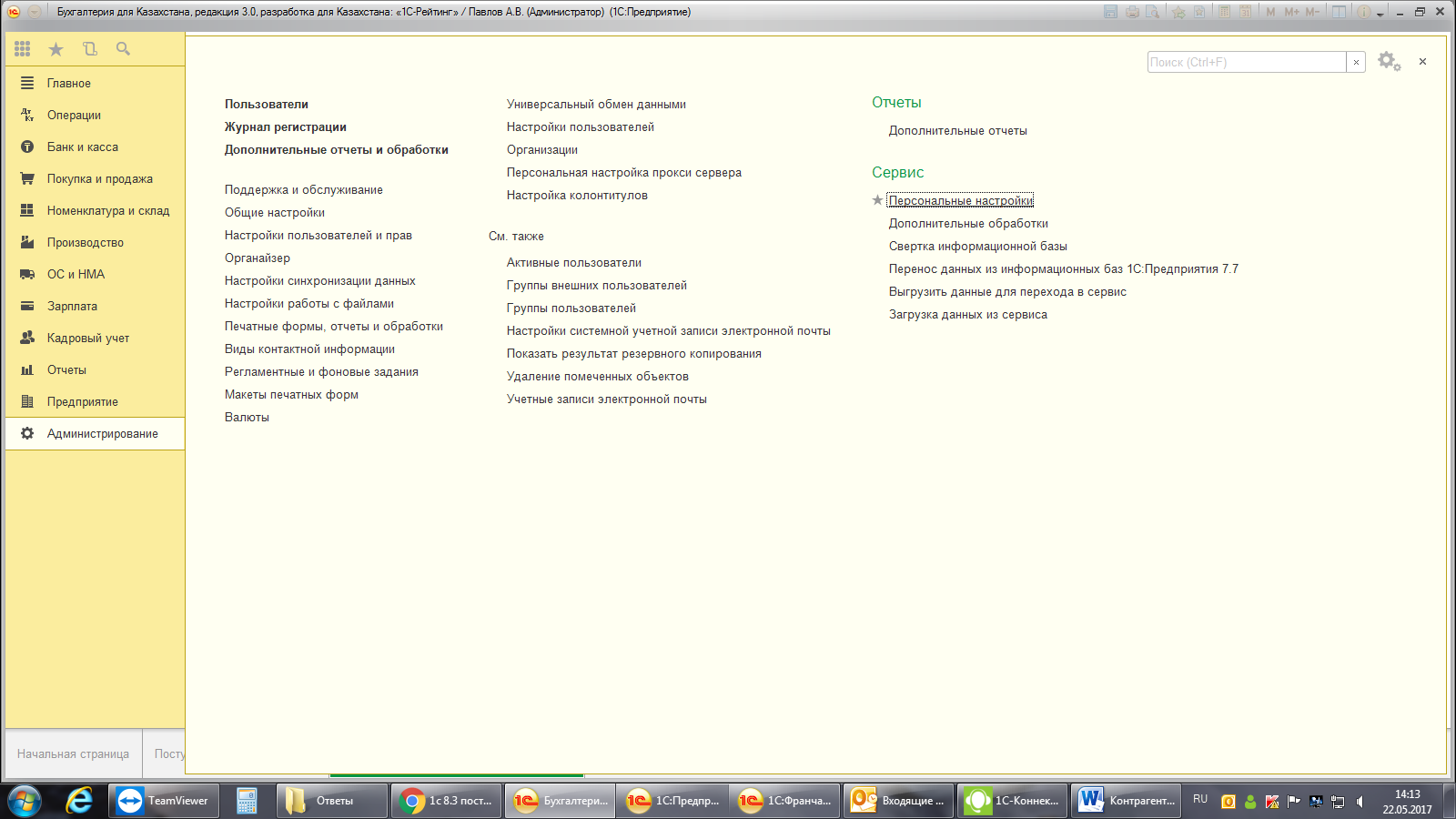1456x819 pixels.
Task: Close the function menu panel
Action: tap(1422, 62)
